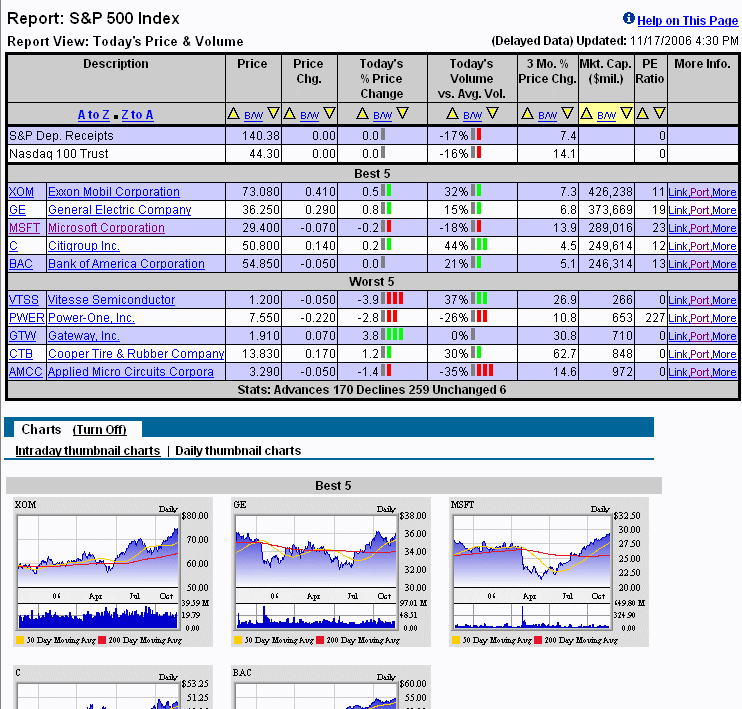Open BAC ticker symbol link

point(21,264)
